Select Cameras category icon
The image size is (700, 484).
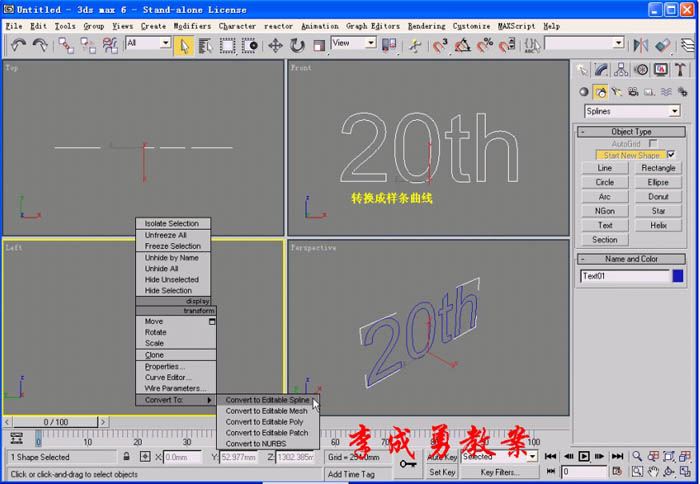click(x=633, y=92)
